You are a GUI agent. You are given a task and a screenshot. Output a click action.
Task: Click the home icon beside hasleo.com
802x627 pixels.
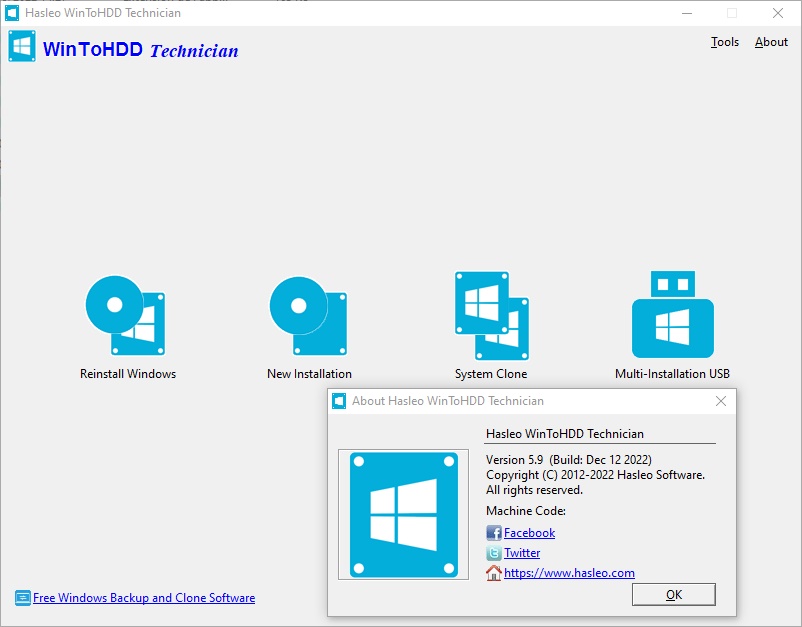[x=494, y=573]
